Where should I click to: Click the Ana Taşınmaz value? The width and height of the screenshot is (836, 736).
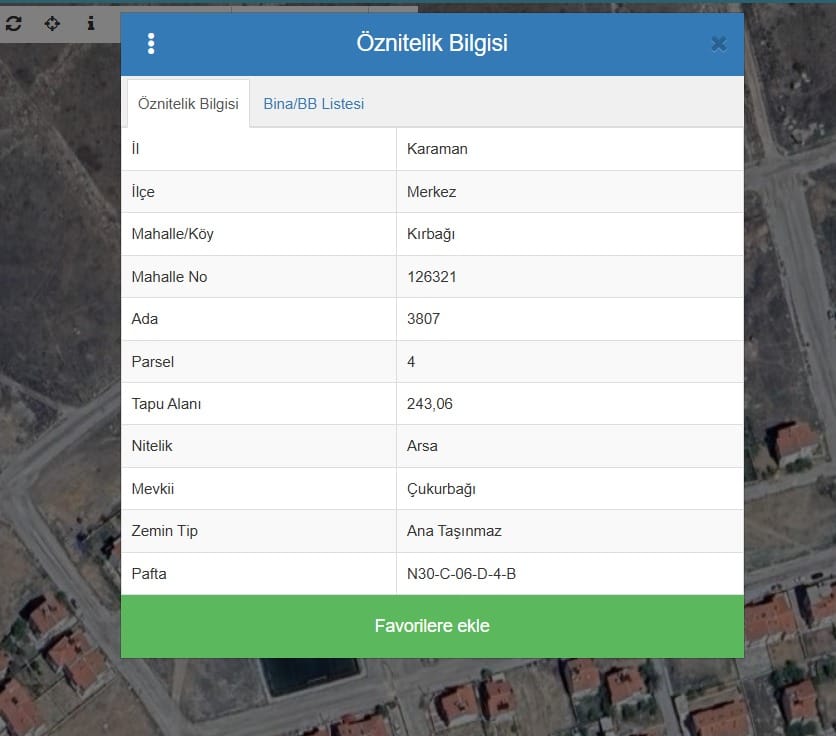click(454, 531)
